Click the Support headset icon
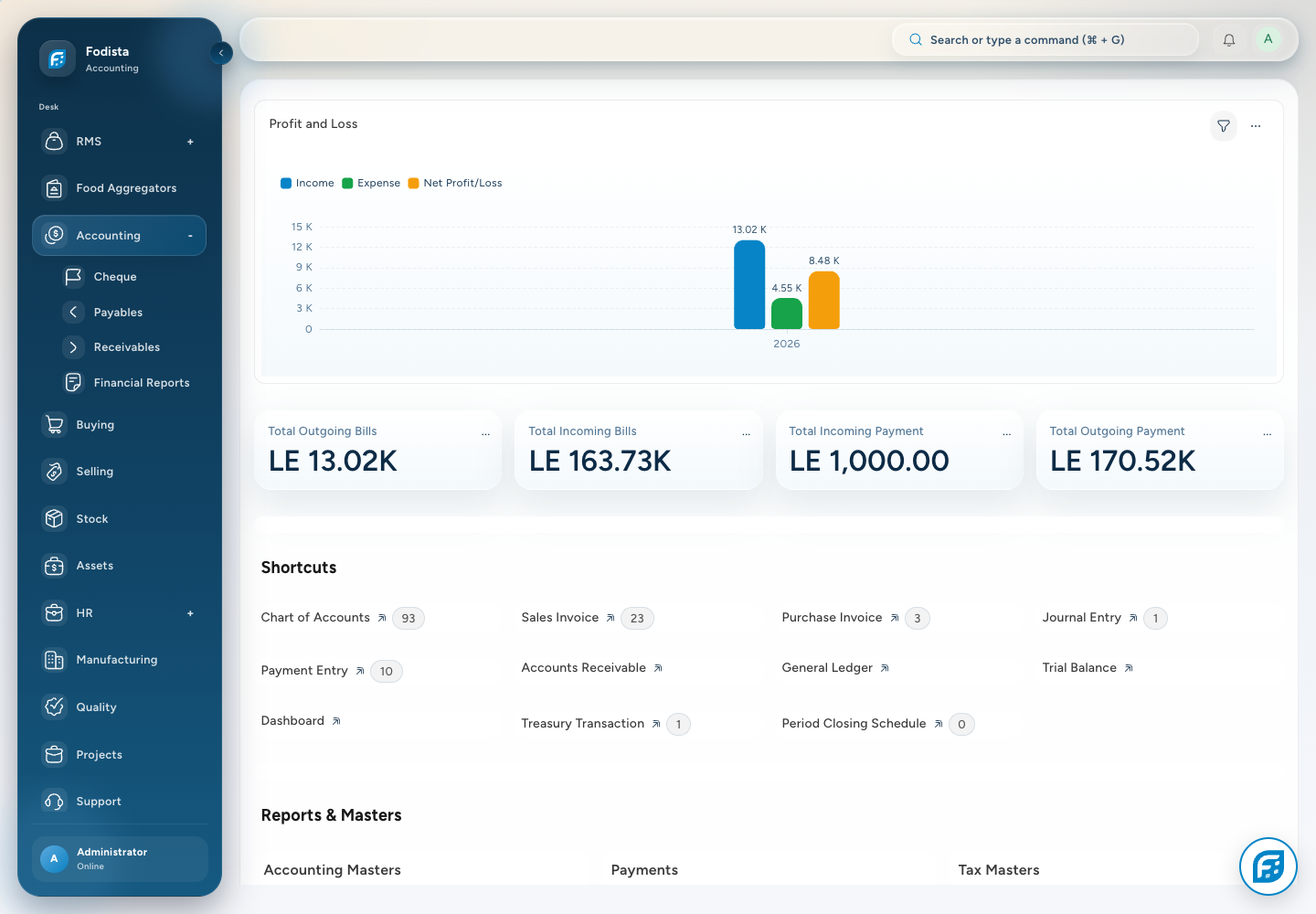This screenshot has height=914, width=1316. (x=55, y=802)
